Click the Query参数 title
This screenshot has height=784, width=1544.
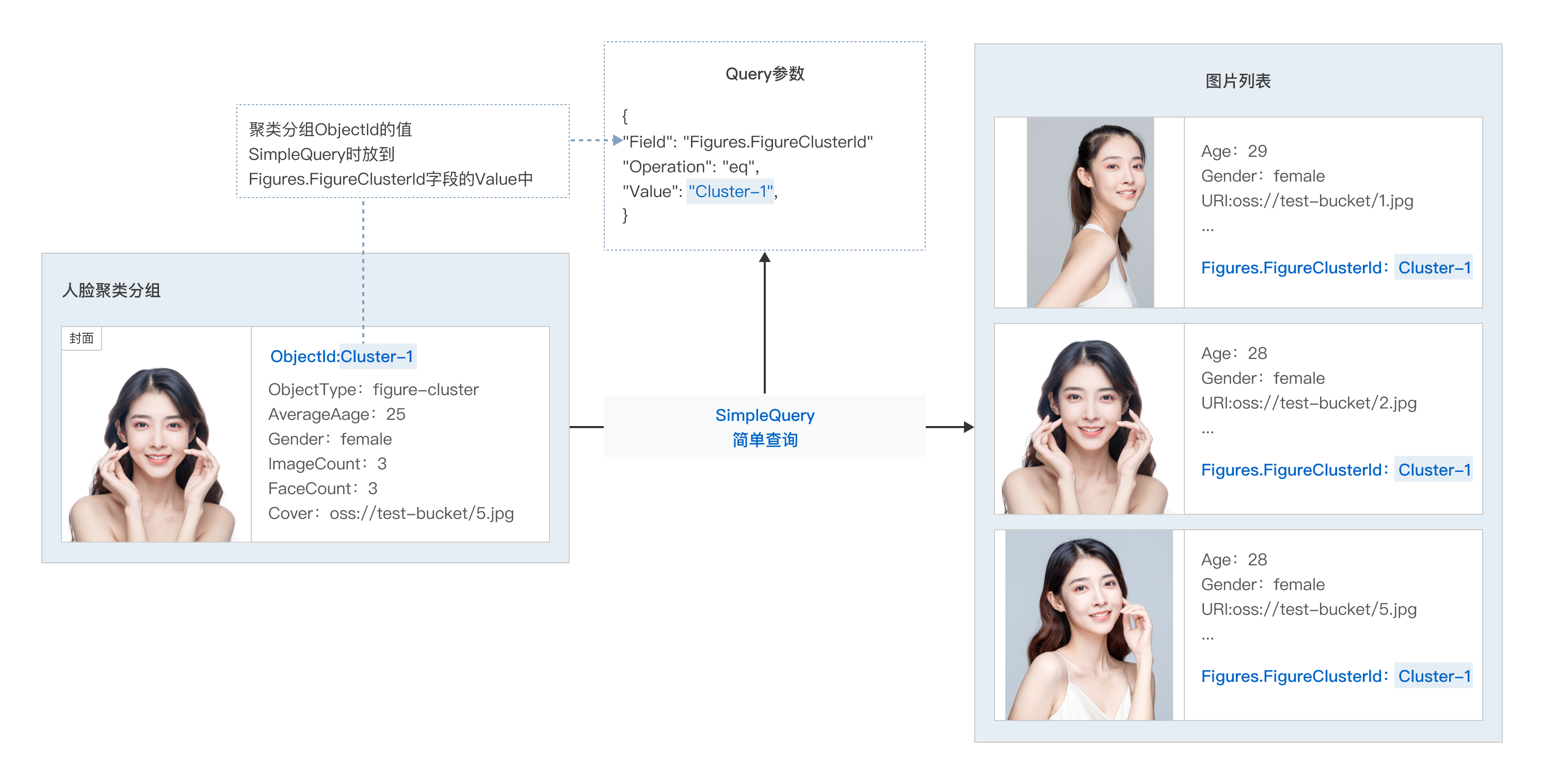pyautogui.click(x=764, y=74)
